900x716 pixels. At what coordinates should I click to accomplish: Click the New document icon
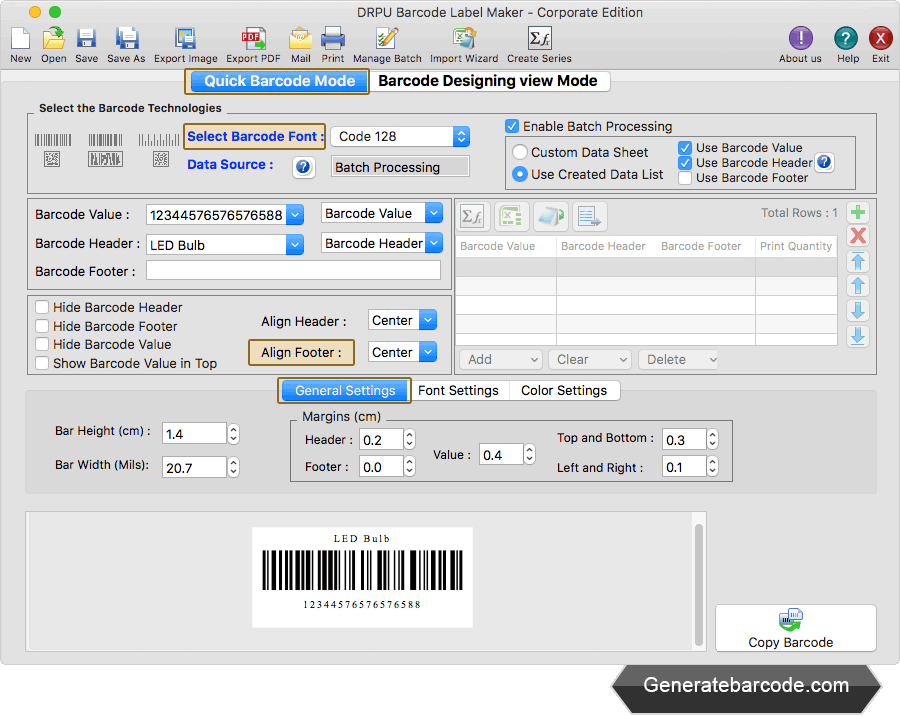(x=21, y=38)
